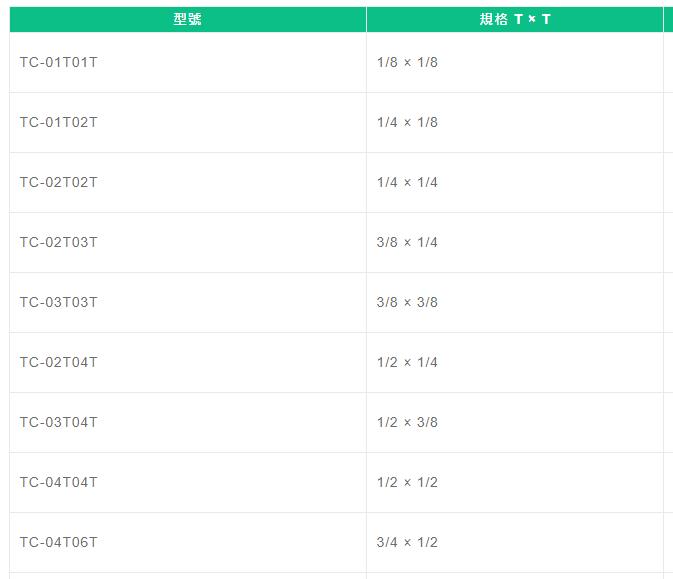Click the 型號 column header
This screenshot has height=579, width=673.
[188, 19]
